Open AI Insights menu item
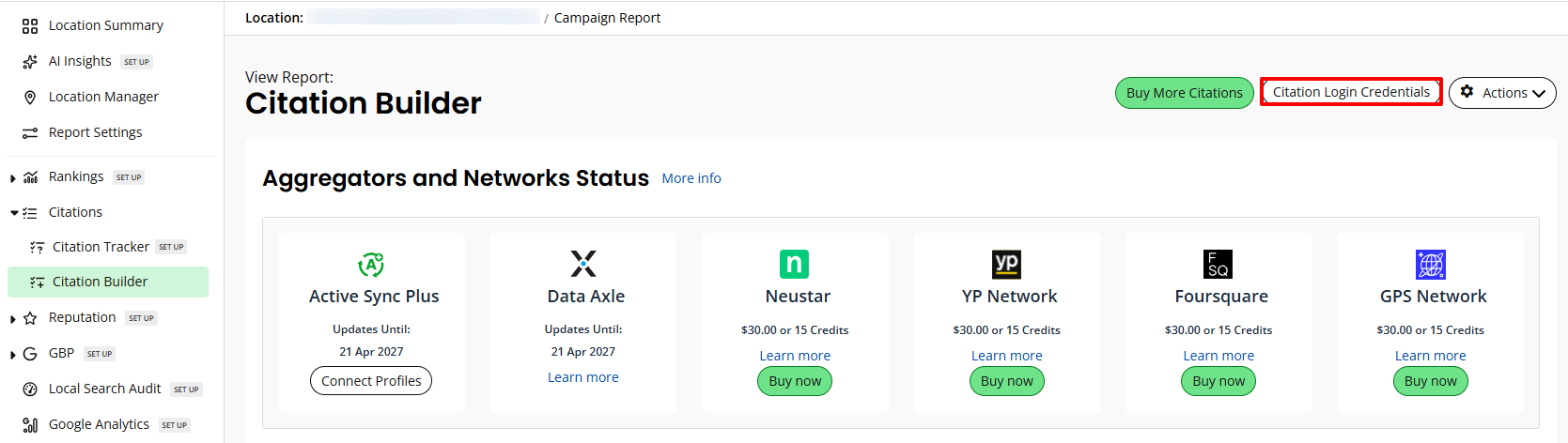 point(80,61)
